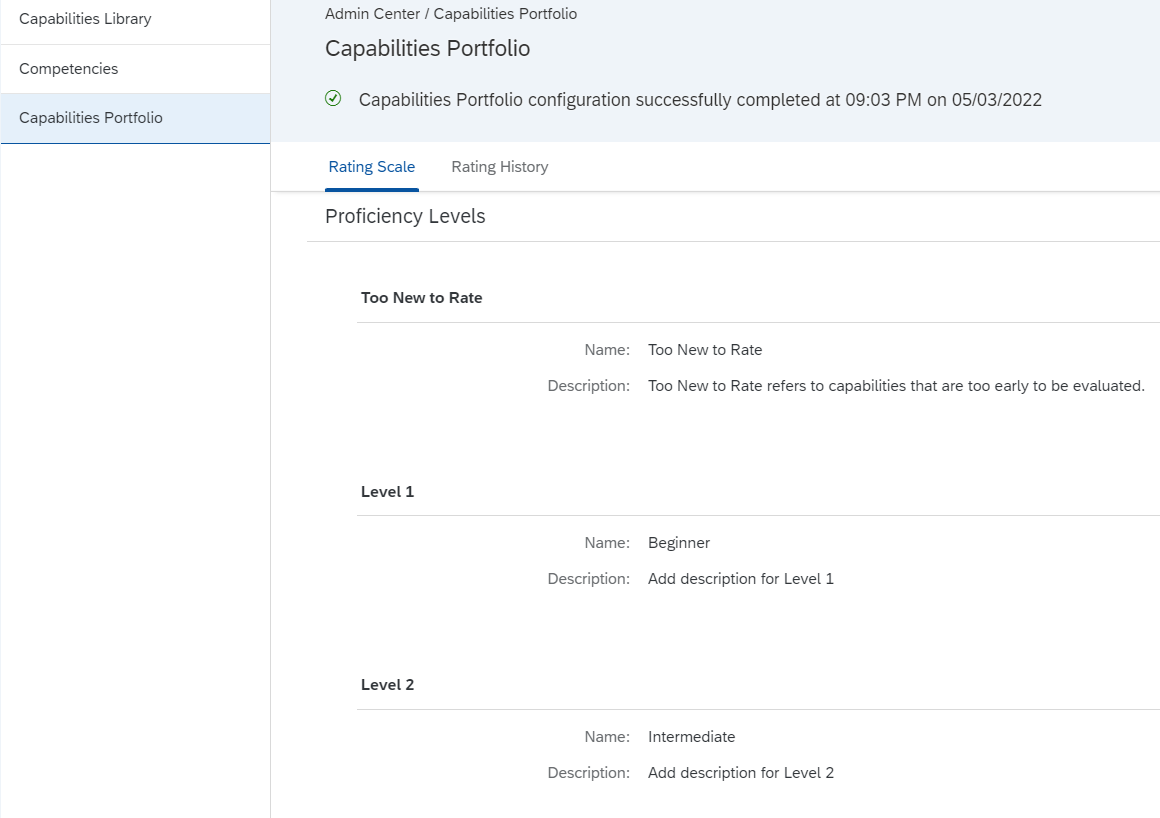Click the Too New to Rate heading
The width and height of the screenshot is (1160, 818).
pyautogui.click(x=422, y=298)
